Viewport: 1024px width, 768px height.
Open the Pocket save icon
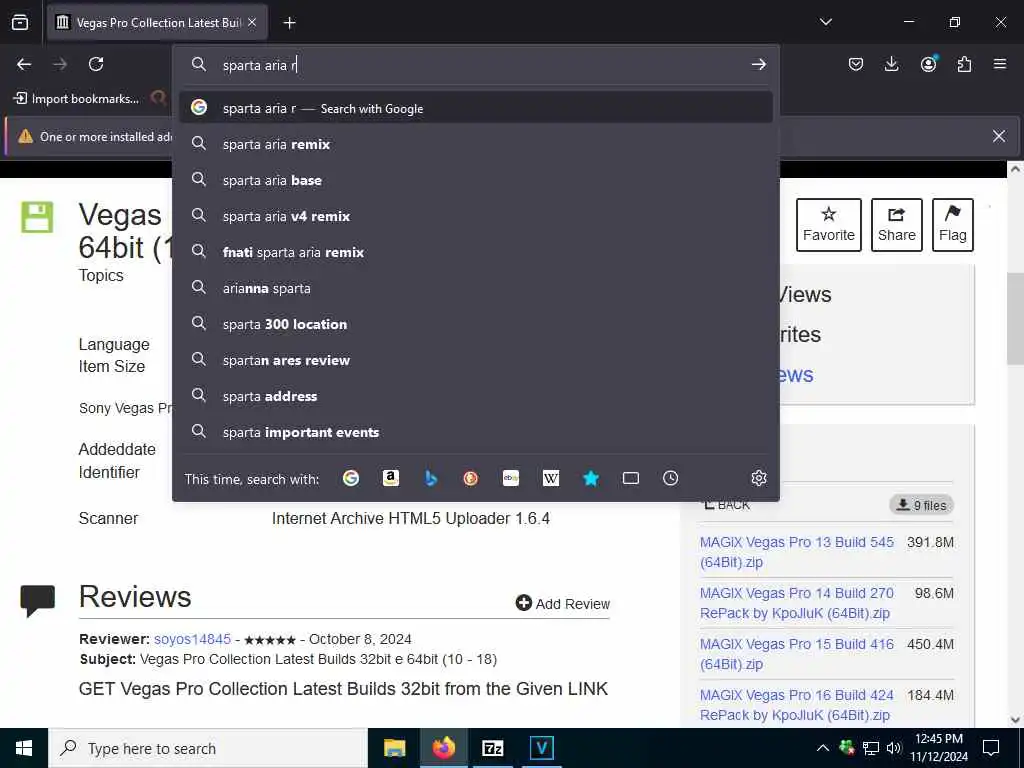point(856,64)
